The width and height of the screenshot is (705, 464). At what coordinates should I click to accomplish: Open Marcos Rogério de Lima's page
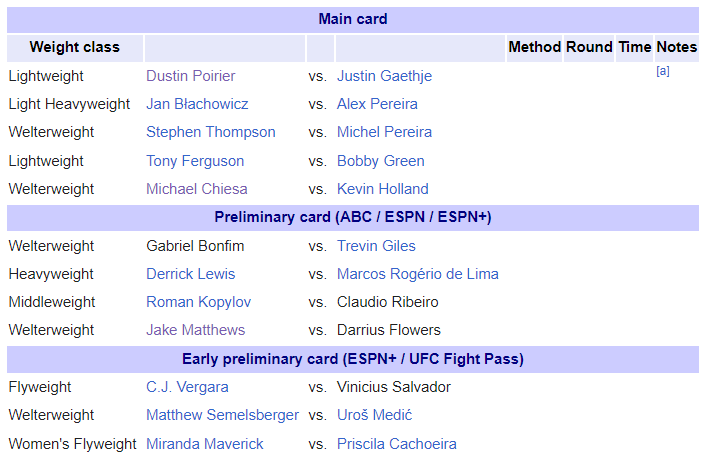[x=418, y=274]
